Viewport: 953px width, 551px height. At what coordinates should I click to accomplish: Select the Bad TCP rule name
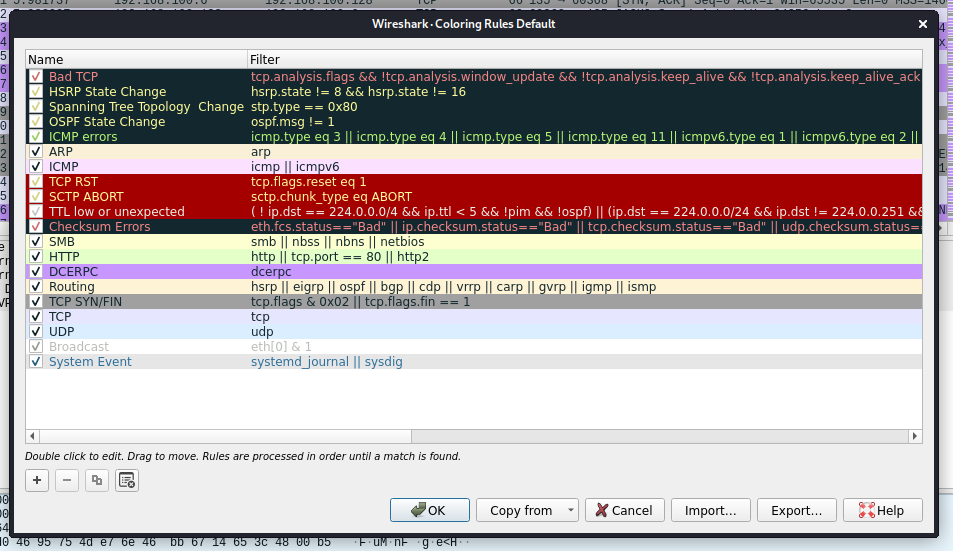[73, 77]
